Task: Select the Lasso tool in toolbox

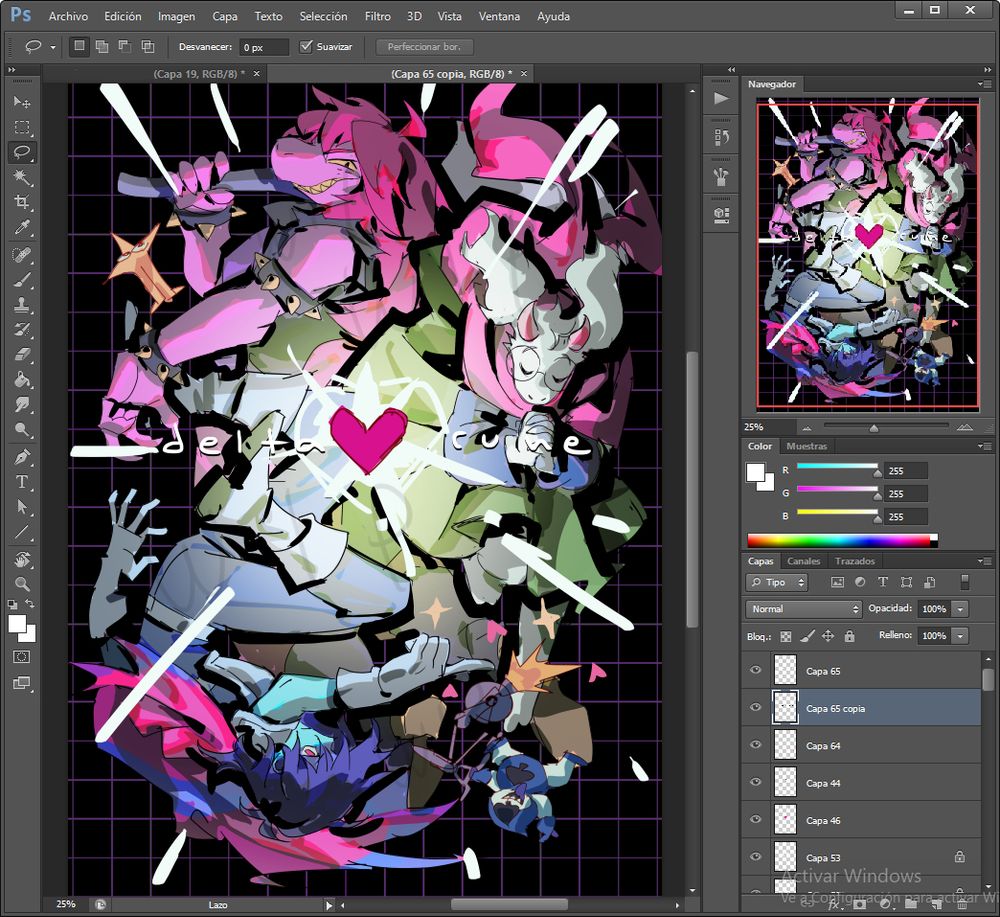Action: point(22,152)
